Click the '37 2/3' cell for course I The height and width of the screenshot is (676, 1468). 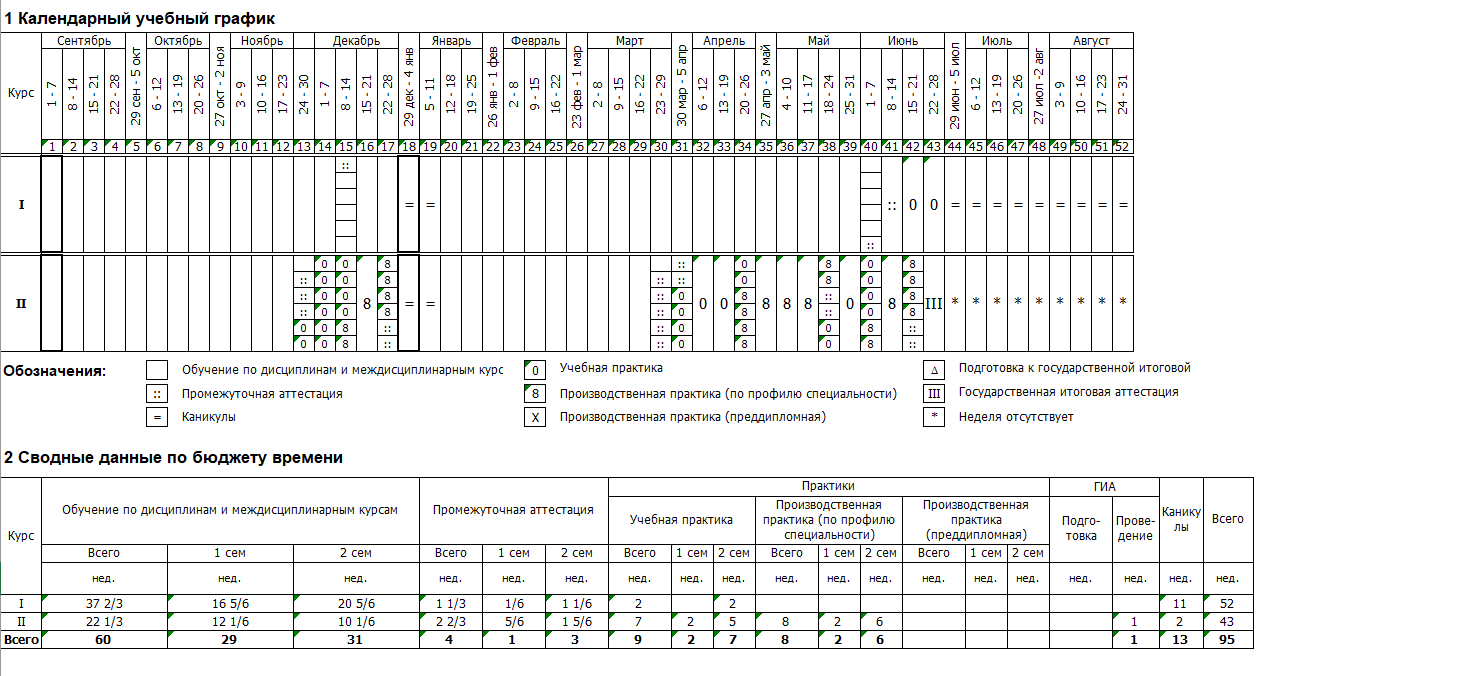point(104,604)
